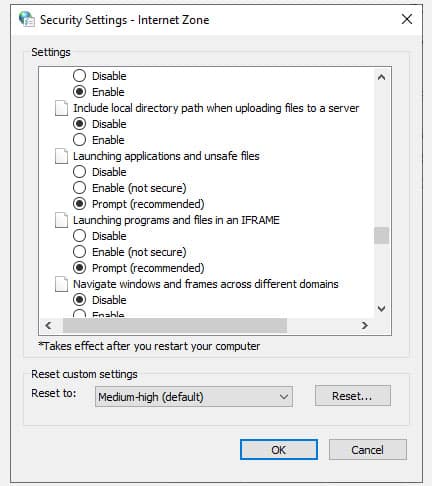This screenshot has width=432, height=486.
Task: Click the vertical scrollbar down arrow
Action: 381,309
